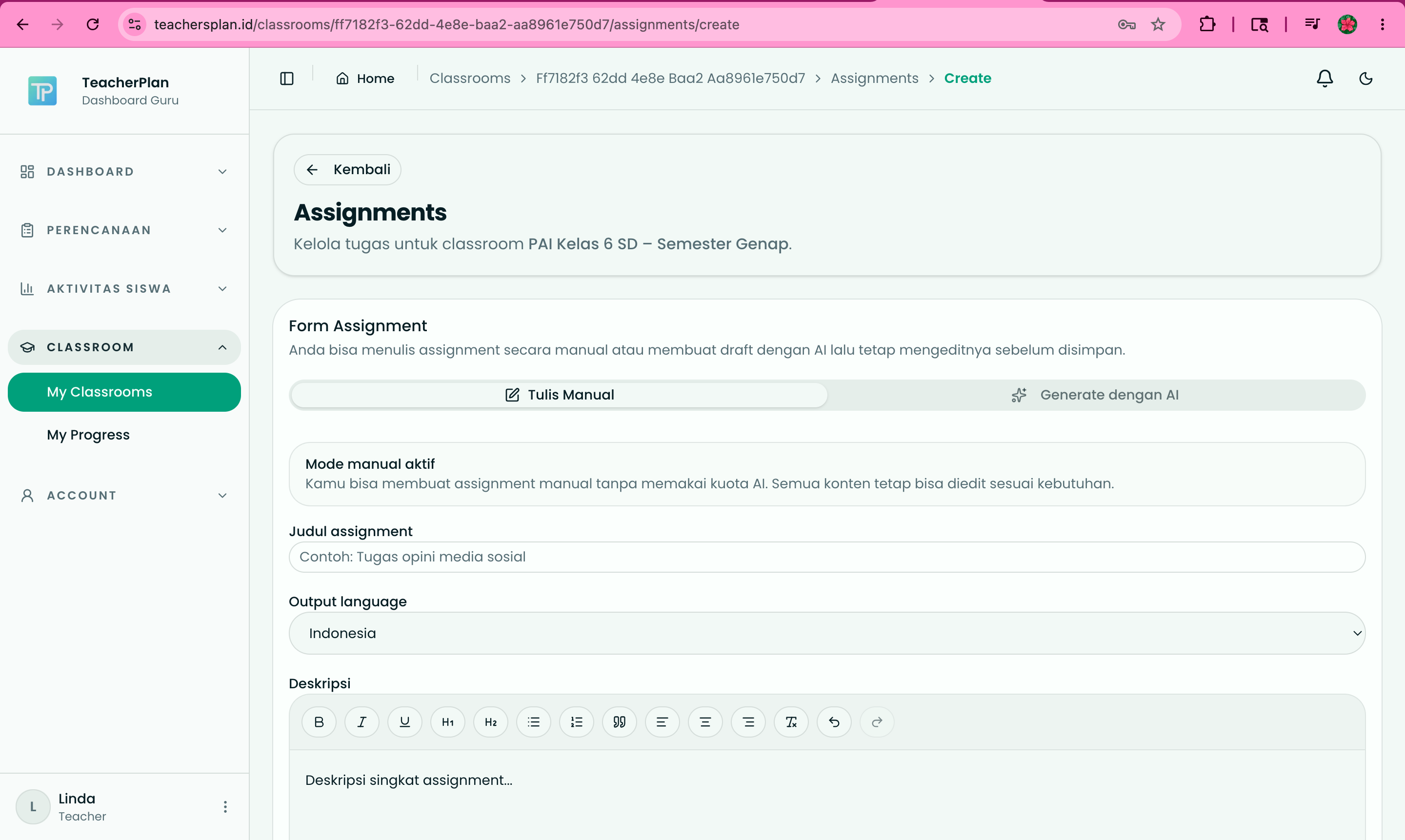Undo last edit in description editor
This screenshot has height=840, width=1405.
834,721
